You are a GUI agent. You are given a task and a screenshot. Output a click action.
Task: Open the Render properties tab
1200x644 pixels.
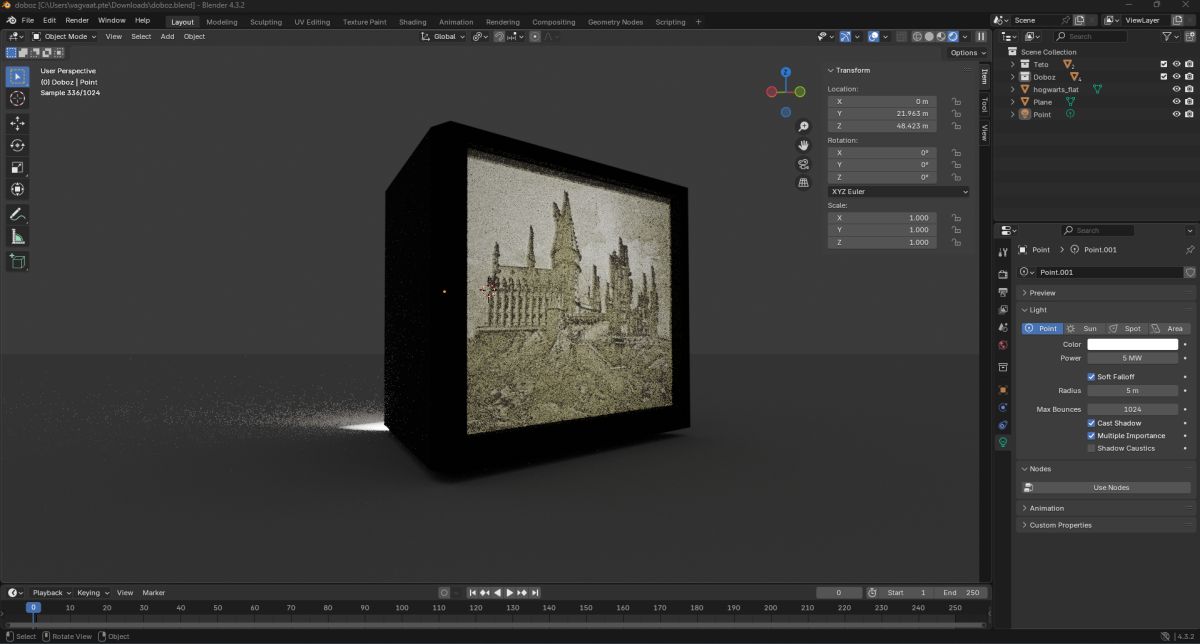pos(1003,274)
